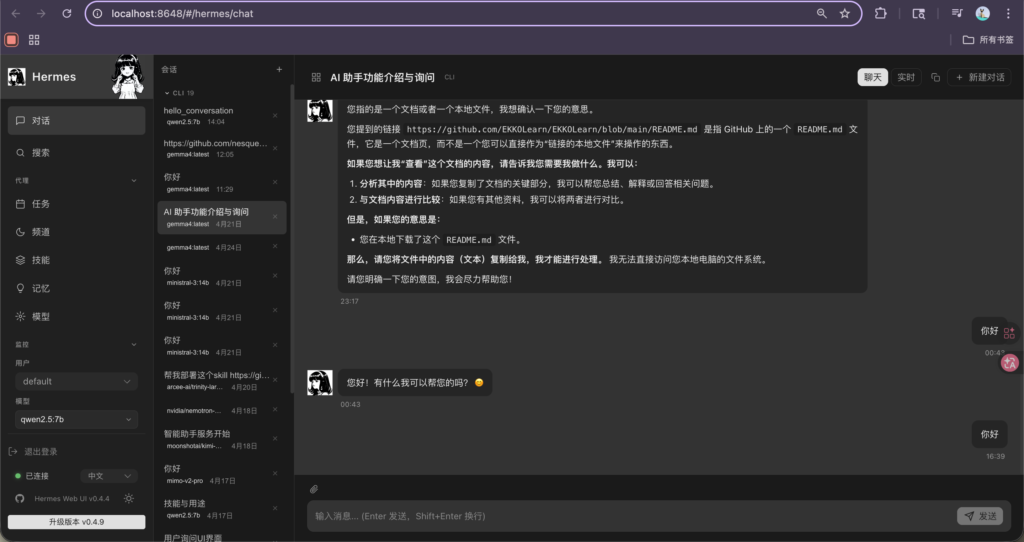
Task: Switch to the 实时 live tab
Action: tap(906, 77)
